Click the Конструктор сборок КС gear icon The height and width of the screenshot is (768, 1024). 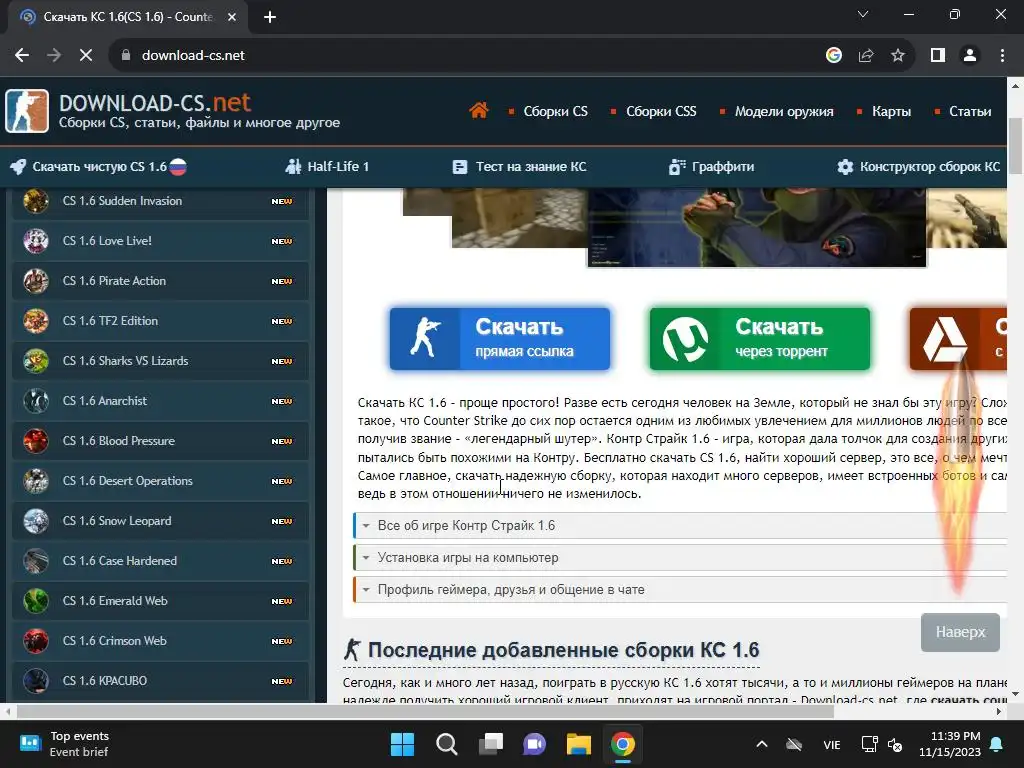[845, 167]
